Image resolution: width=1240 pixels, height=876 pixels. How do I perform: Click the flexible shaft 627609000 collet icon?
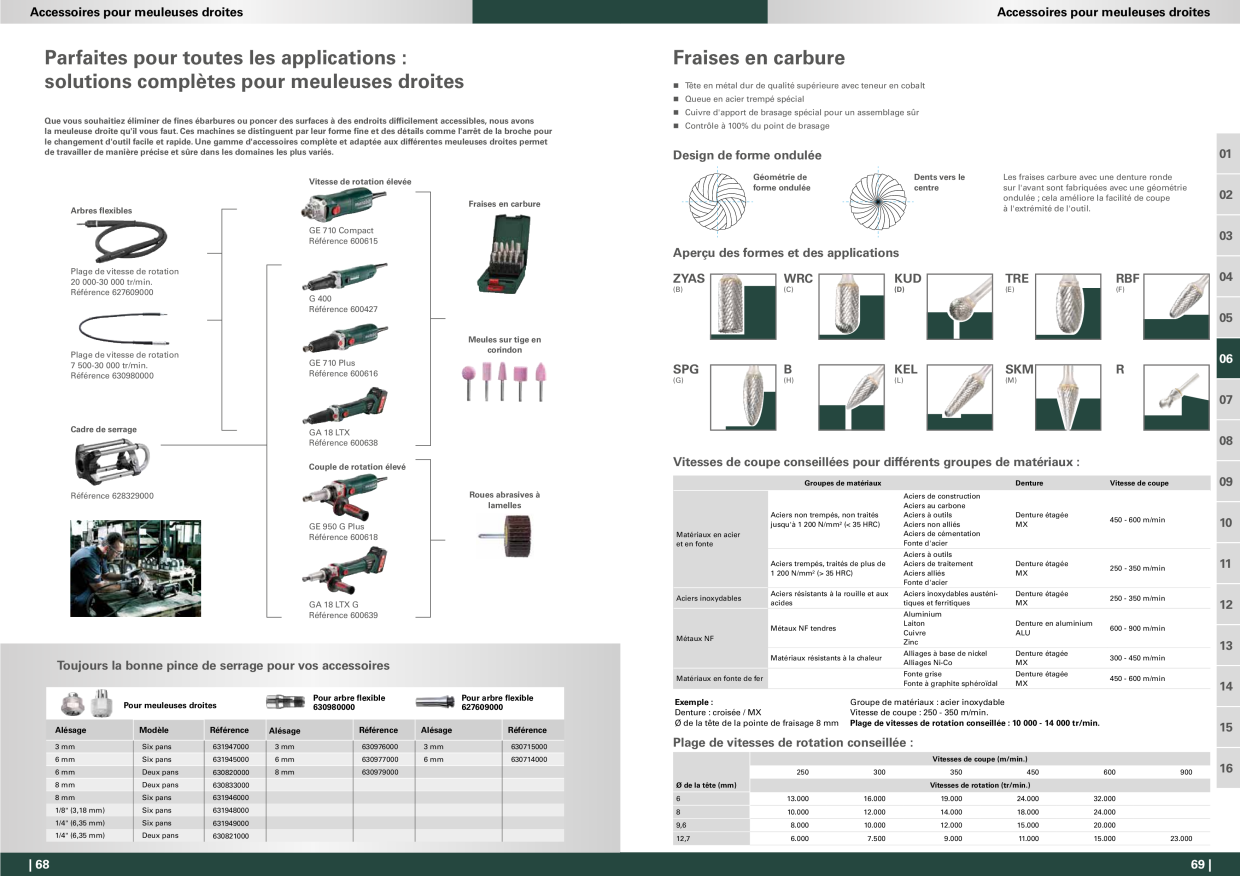pyautogui.click(x=436, y=702)
